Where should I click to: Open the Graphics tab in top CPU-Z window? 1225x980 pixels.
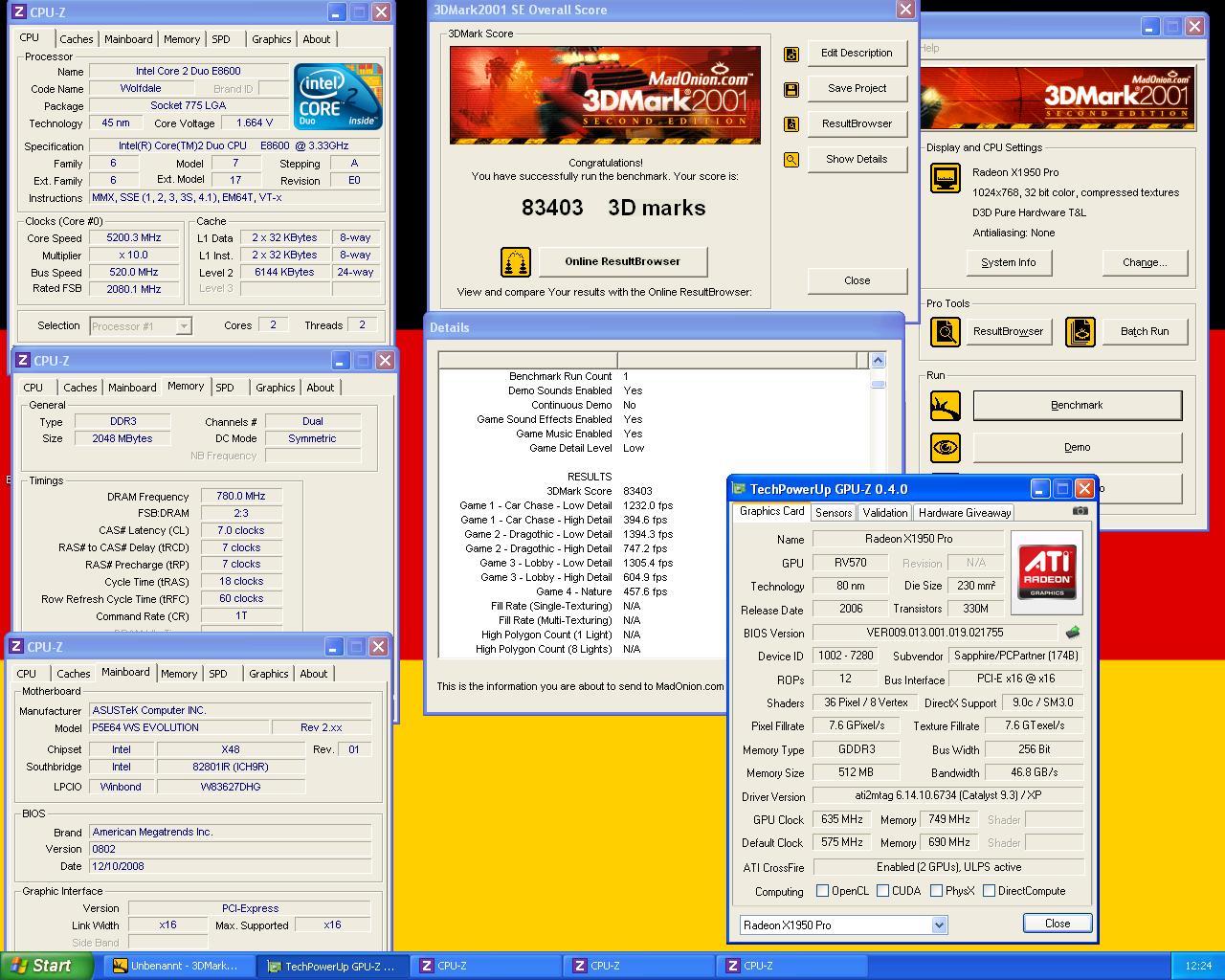coord(272,39)
